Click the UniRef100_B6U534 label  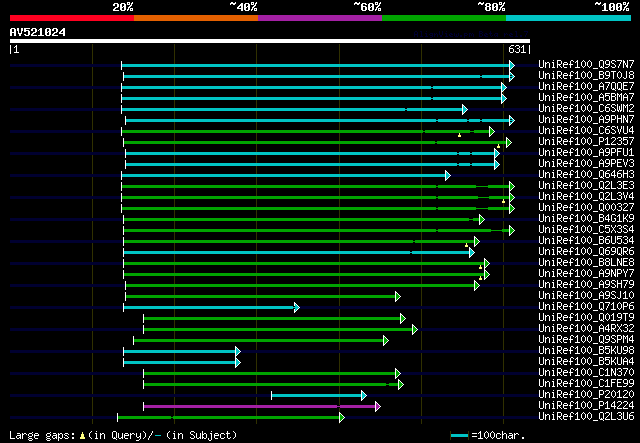point(586,240)
